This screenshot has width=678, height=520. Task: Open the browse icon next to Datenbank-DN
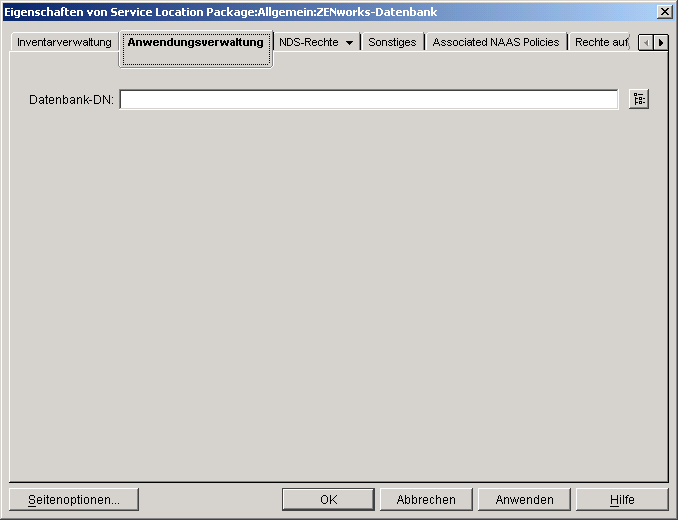[639, 99]
